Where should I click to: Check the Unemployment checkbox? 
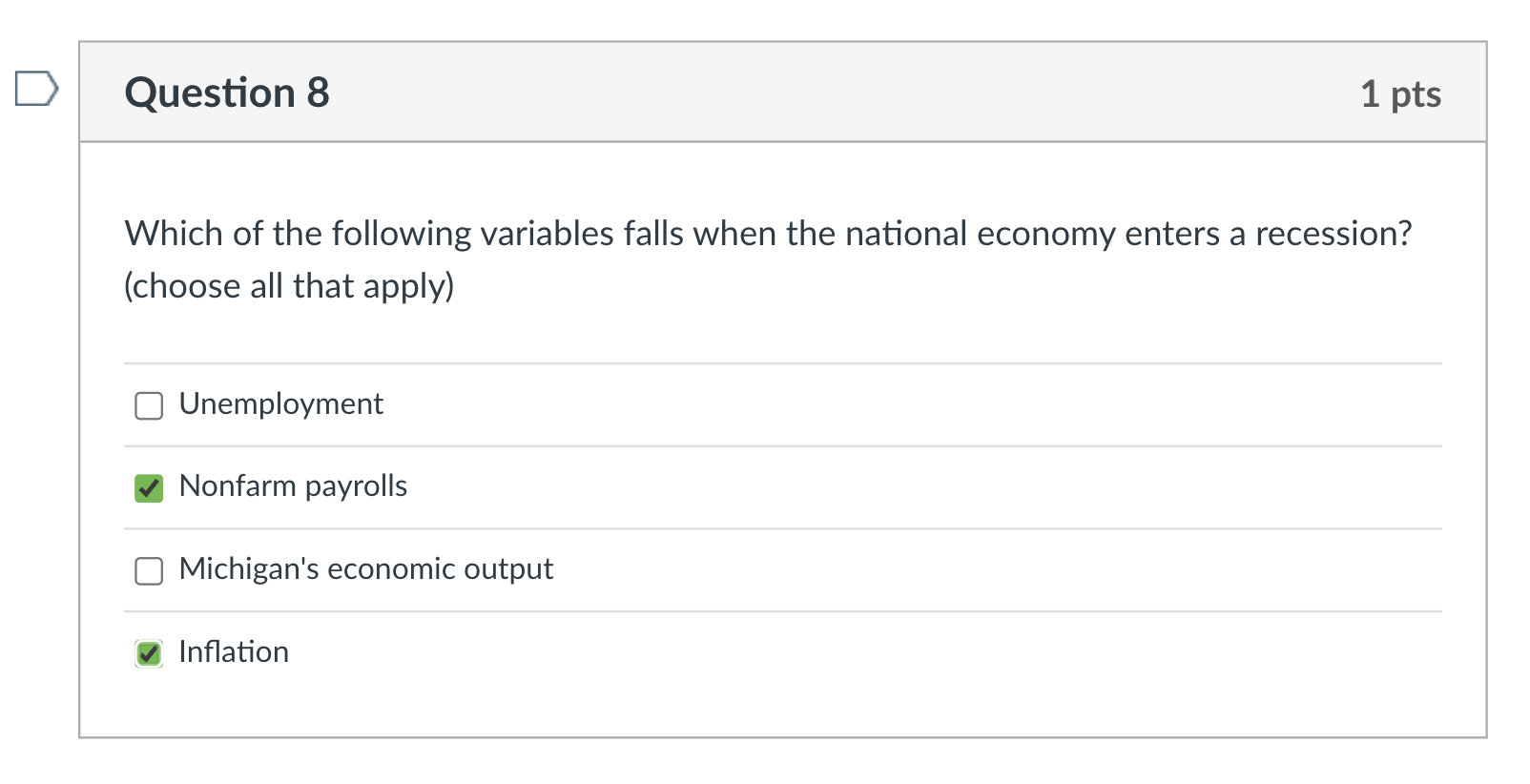[x=149, y=405]
